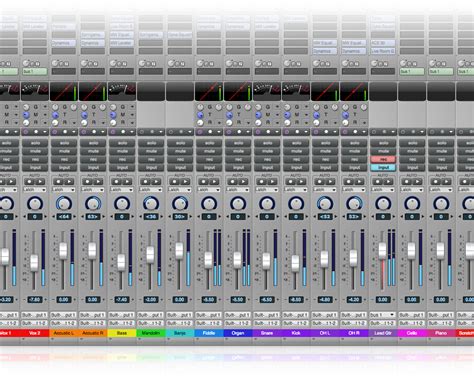Click the Snare automation dot button

click(x=262, y=182)
